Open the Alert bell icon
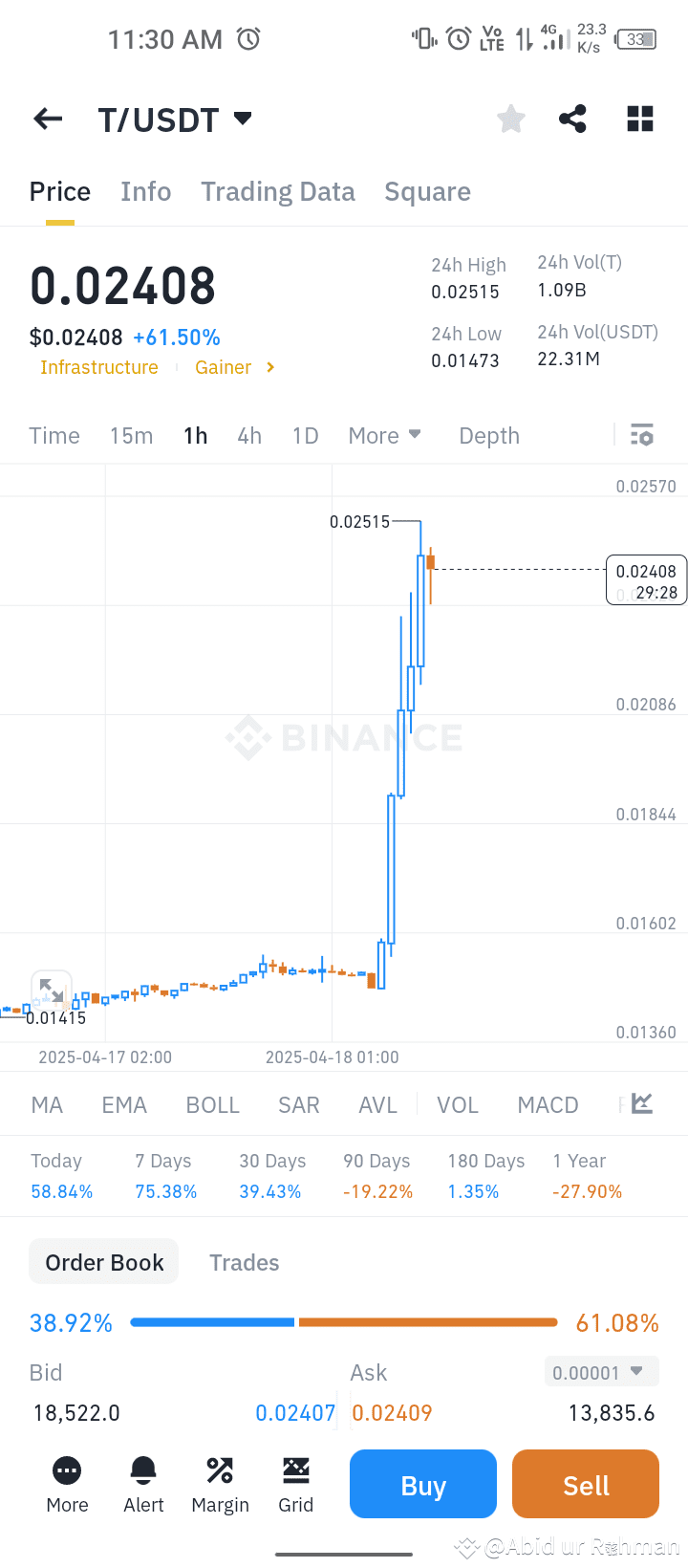The height and width of the screenshot is (1568, 688). click(143, 1470)
